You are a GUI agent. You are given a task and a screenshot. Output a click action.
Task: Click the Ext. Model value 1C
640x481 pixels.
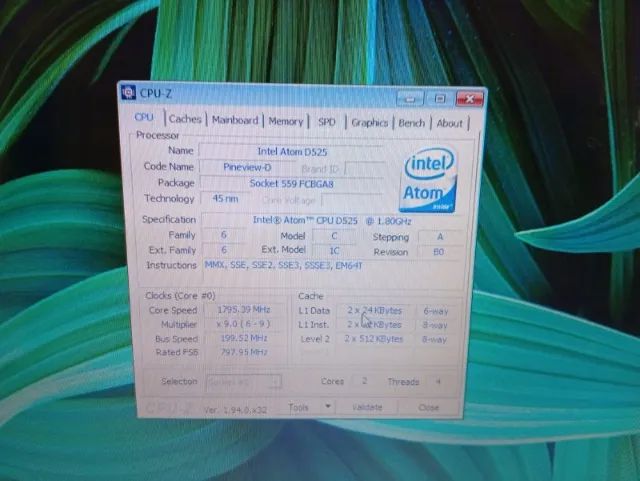(x=334, y=250)
